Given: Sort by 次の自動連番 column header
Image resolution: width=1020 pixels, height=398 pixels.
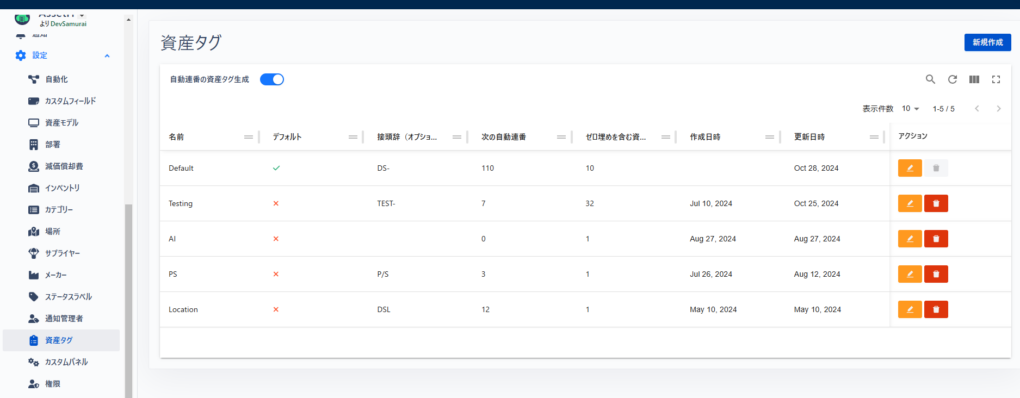Looking at the screenshot, I should pyautogui.click(x=503, y=137).
